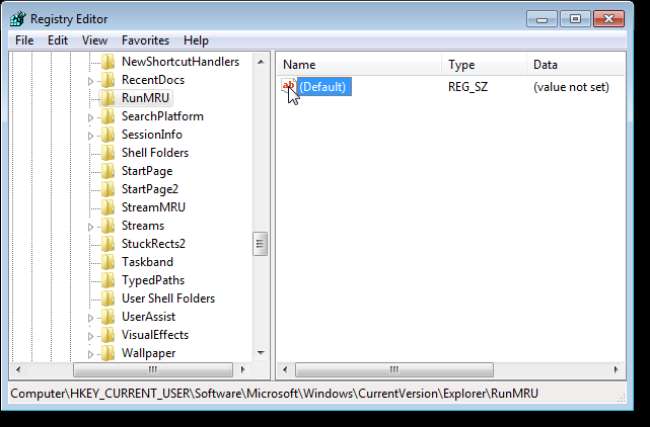Select the User Shell Folders key label
The width and height of the screenshot is (650, 427).
(x=168, y=298)
